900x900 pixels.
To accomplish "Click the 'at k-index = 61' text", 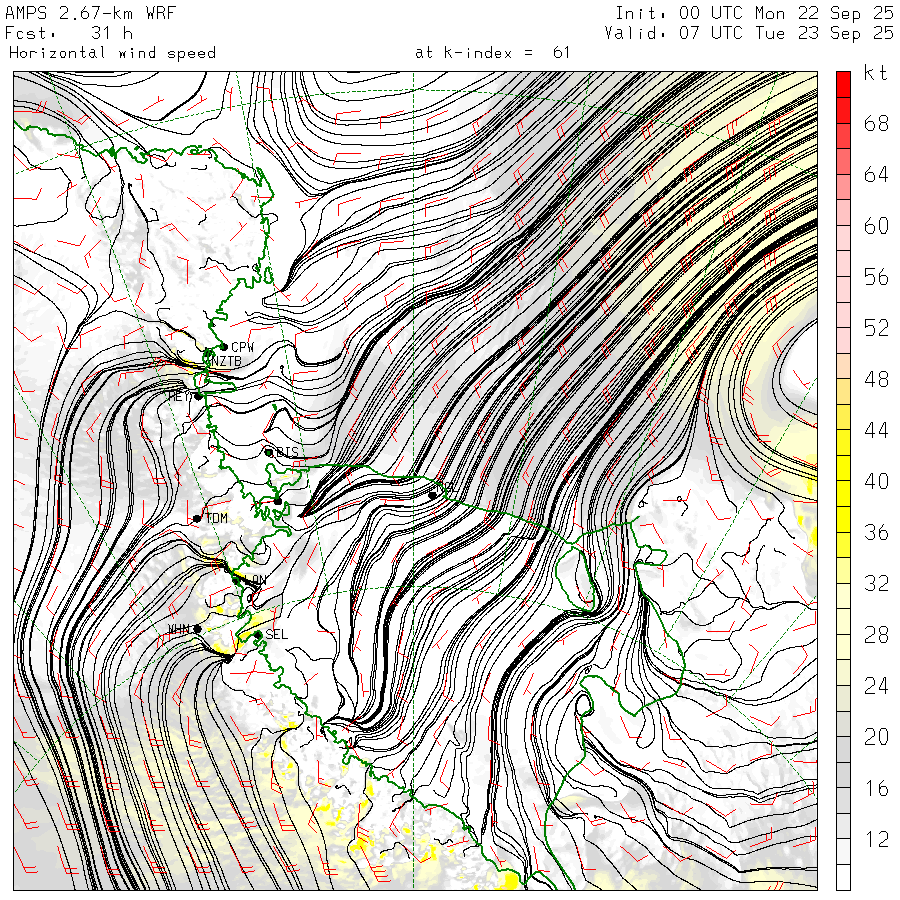I will pyautogui.click(x=492, y=53).
